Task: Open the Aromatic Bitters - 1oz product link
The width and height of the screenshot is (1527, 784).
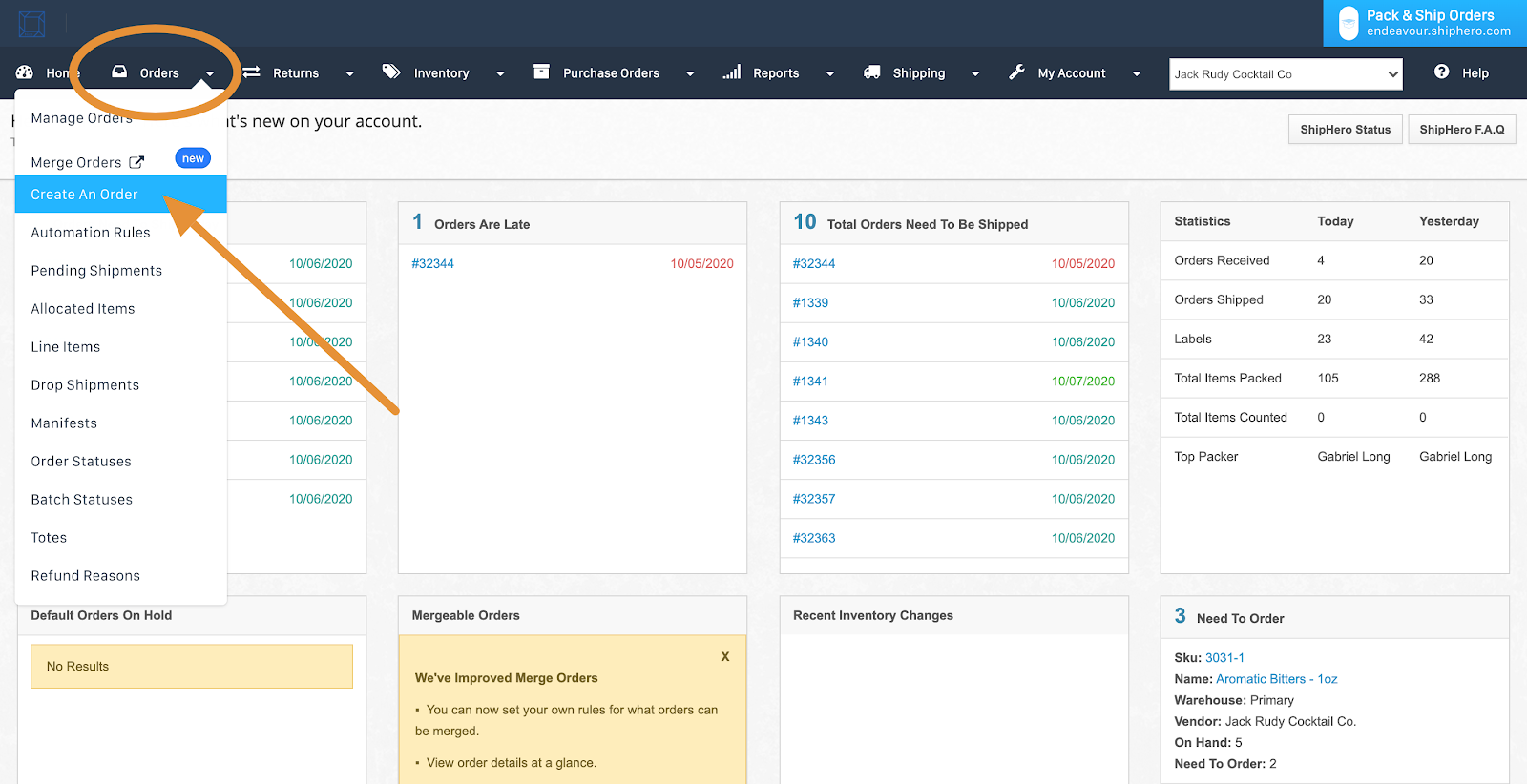Action: (1277, 679)
